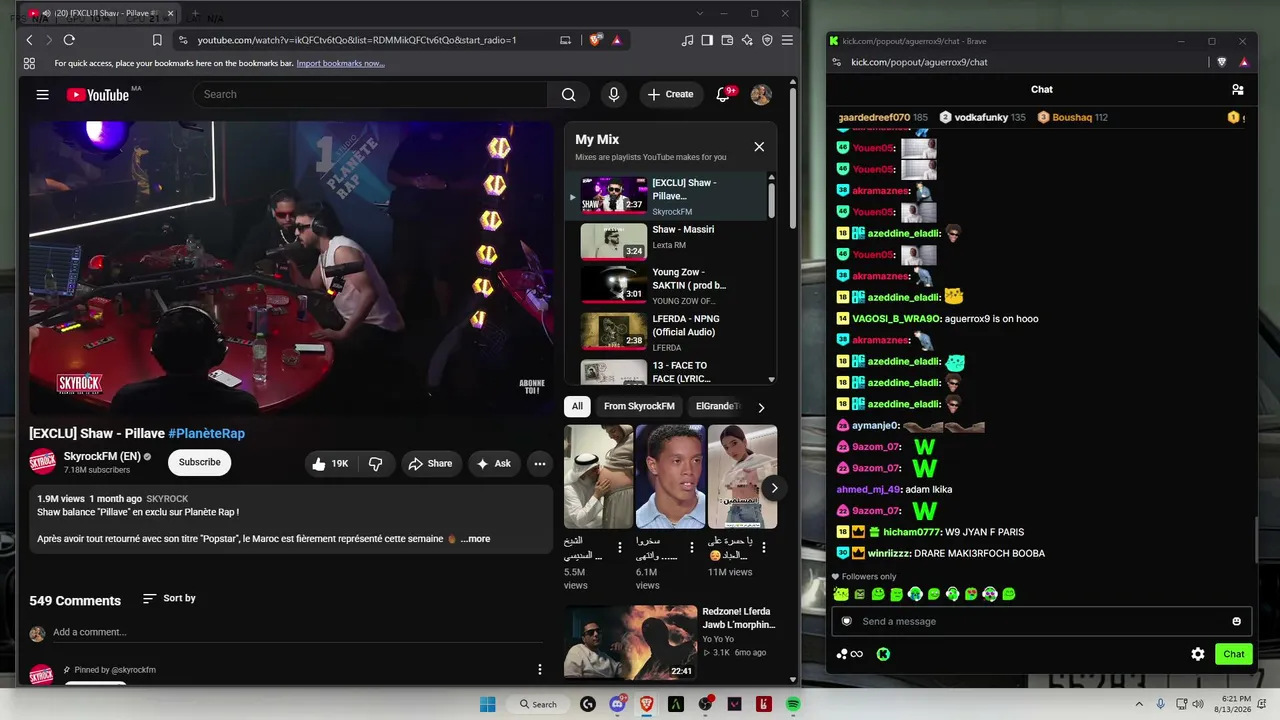Viewport: 1280px width, 720px height.
Task: Open Brave VPN shield icon
Action: tap(767, 40)
